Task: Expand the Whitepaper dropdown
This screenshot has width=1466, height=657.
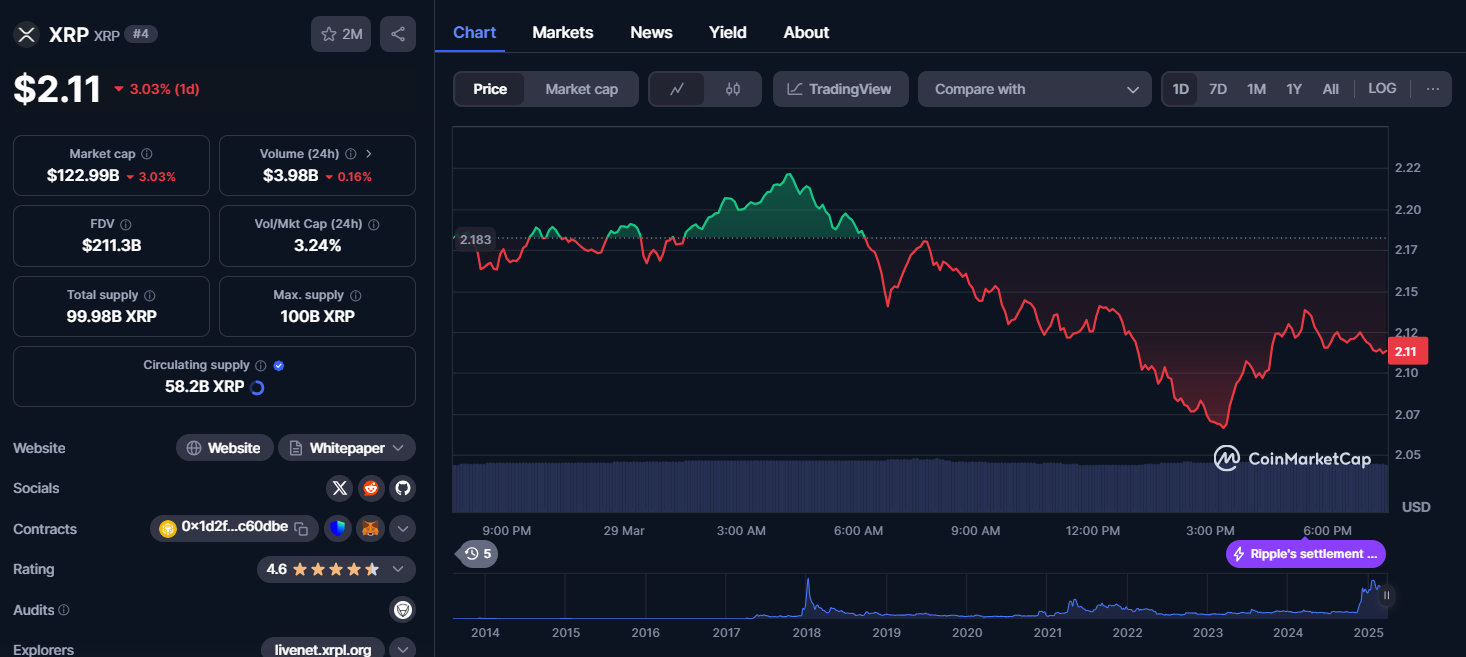Action: tap(347, 448)
